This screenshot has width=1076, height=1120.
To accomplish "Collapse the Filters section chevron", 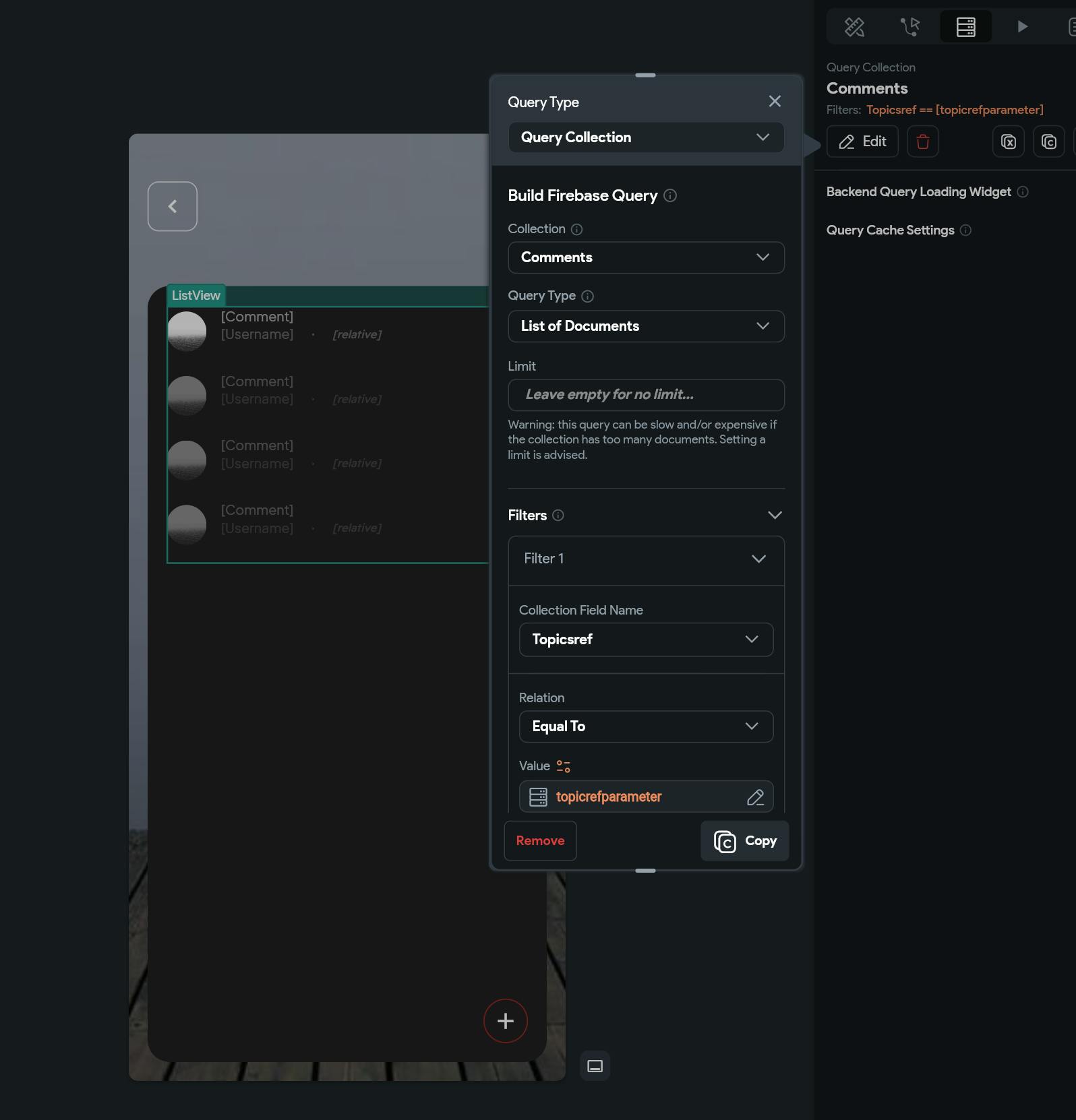I will [x=775, y=516].
